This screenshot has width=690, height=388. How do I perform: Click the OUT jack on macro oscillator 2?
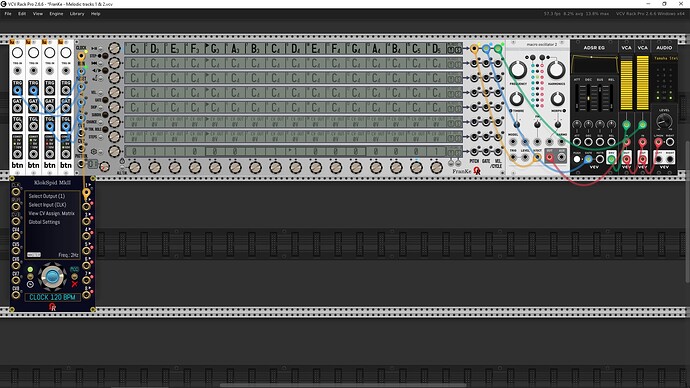(550, 157)
